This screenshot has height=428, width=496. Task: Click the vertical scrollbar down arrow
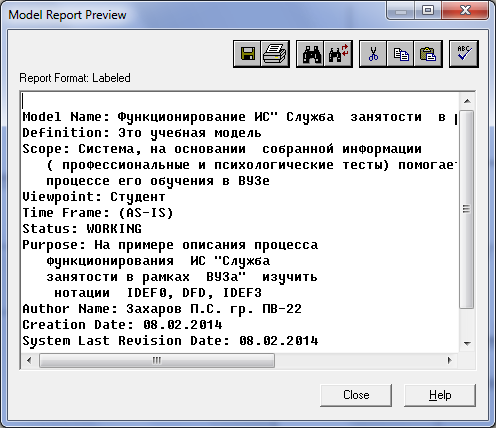pos(467,343)
